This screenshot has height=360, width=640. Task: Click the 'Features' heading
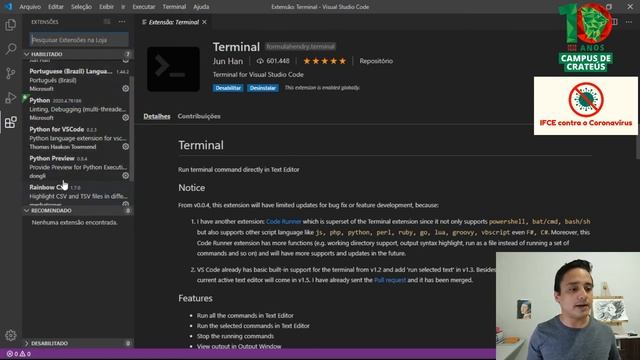(x=195, y=298)
